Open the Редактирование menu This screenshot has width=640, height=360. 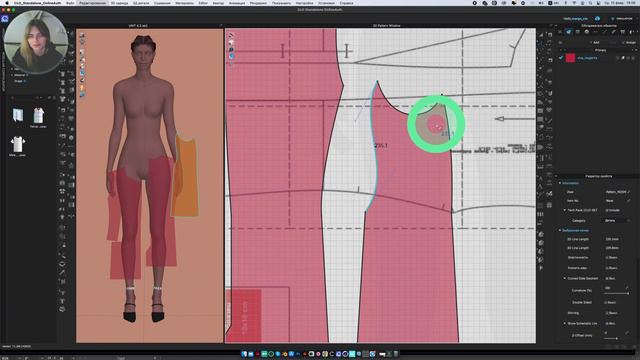coord(92,3)
